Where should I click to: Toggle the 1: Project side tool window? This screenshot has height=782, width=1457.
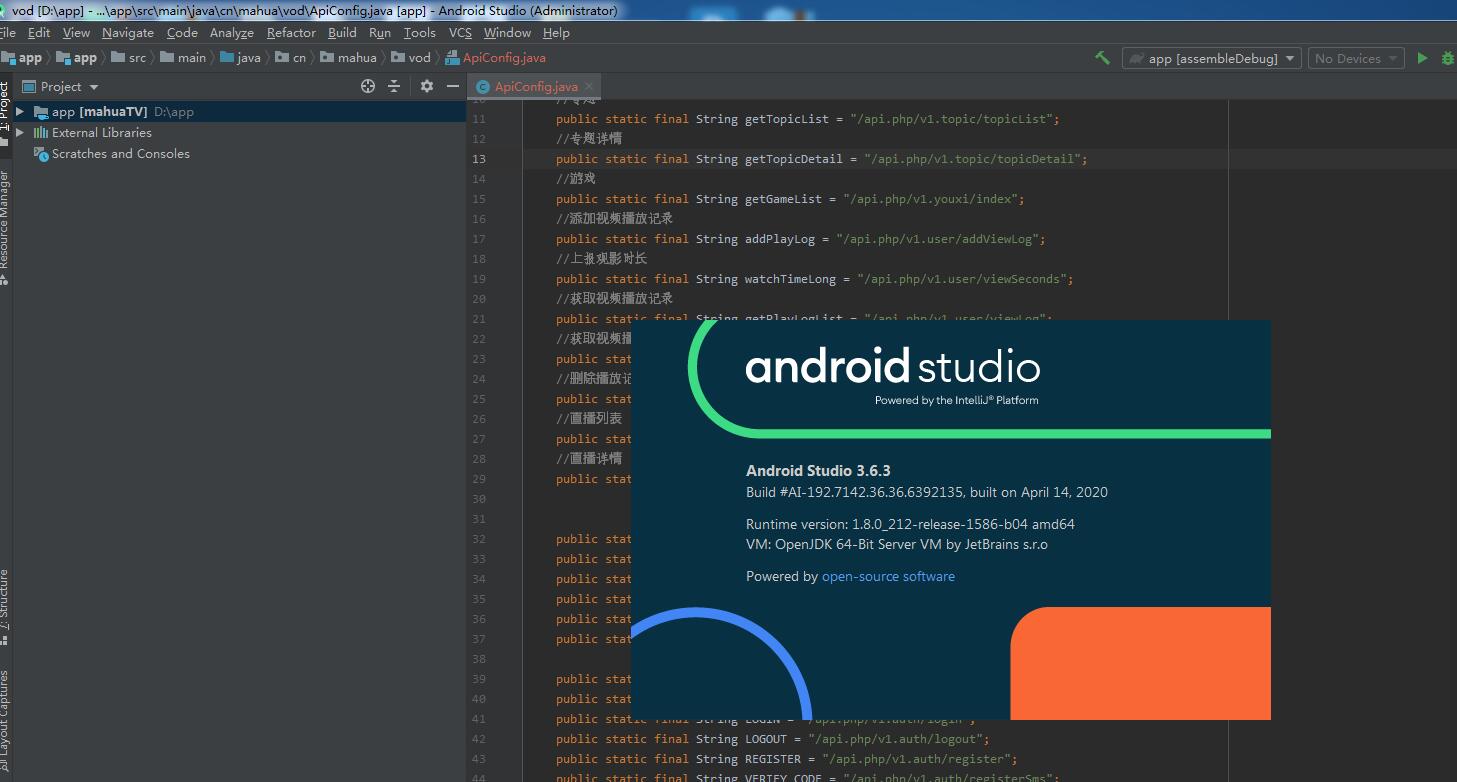(x=5, y=113)
